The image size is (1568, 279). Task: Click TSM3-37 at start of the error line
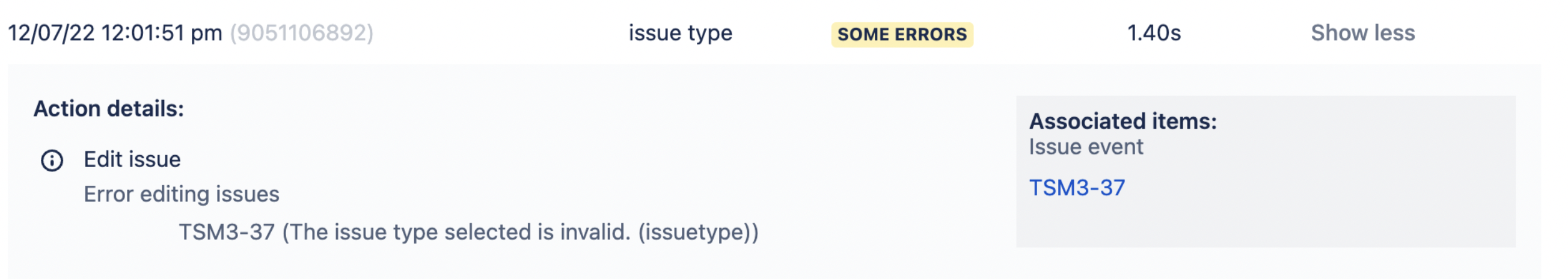(227, 232)
